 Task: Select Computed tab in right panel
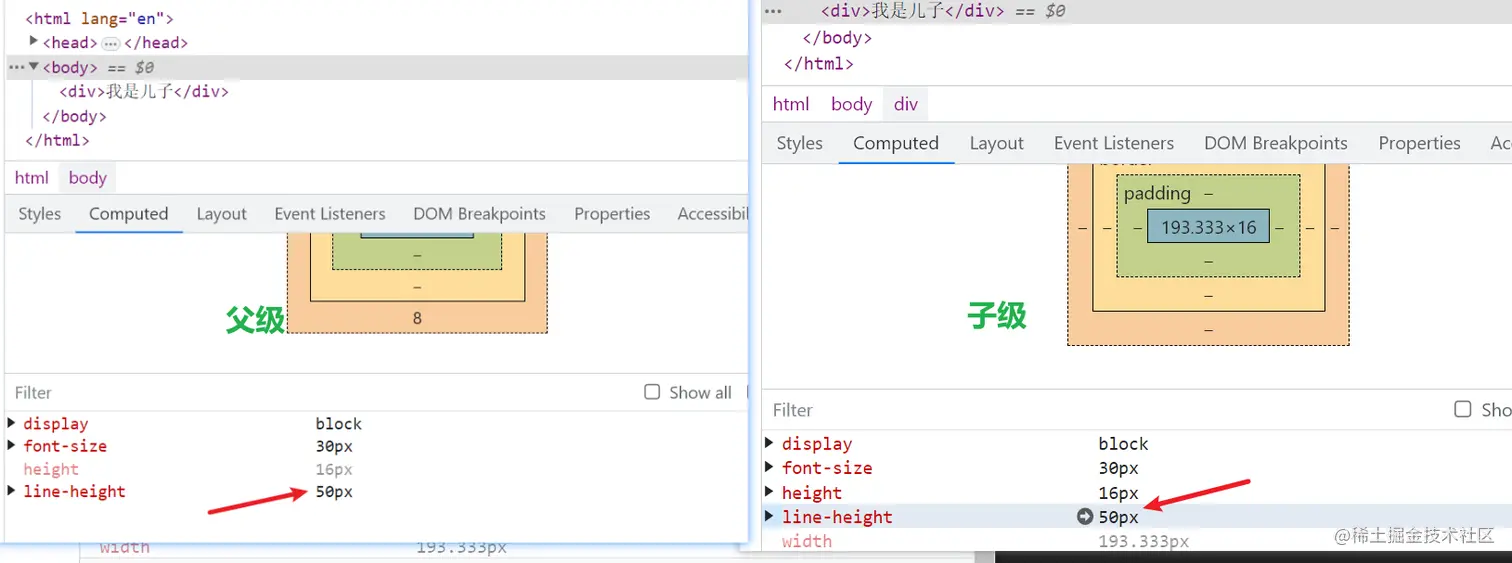(896, 143)
